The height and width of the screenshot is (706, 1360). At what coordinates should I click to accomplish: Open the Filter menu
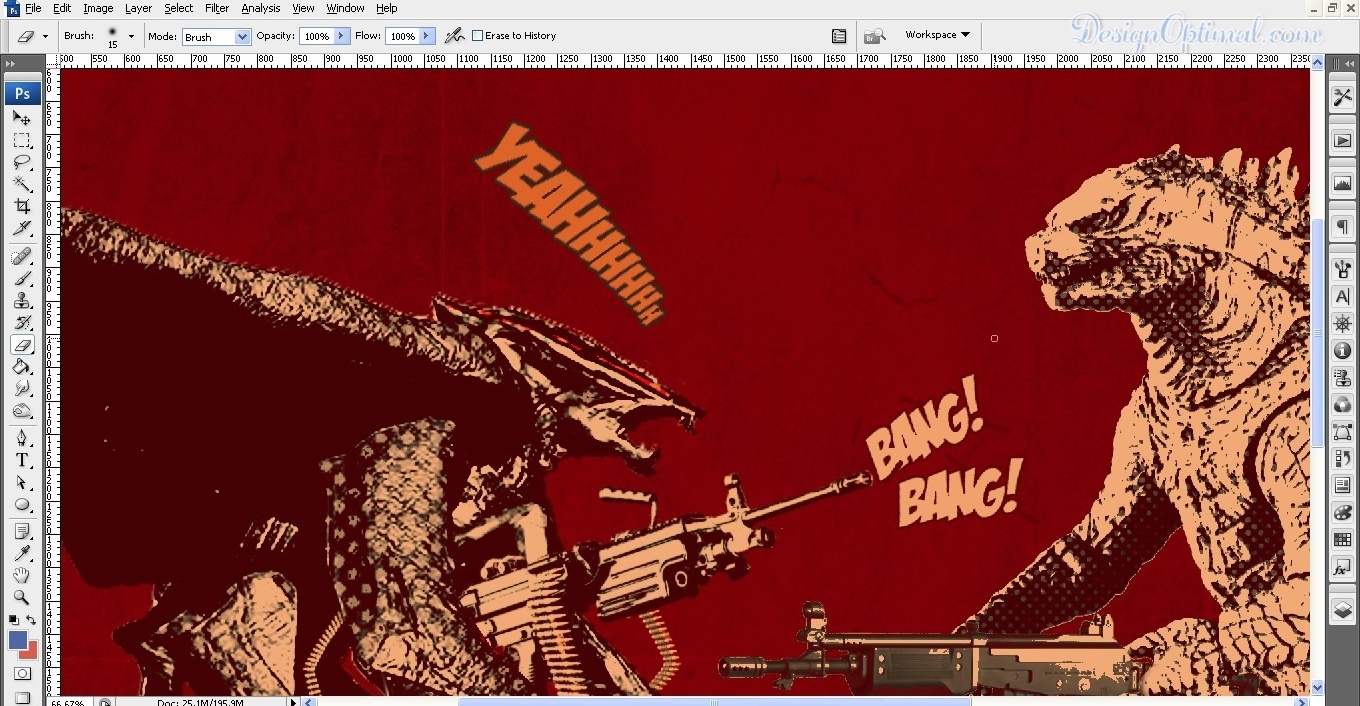click(217, 8)
